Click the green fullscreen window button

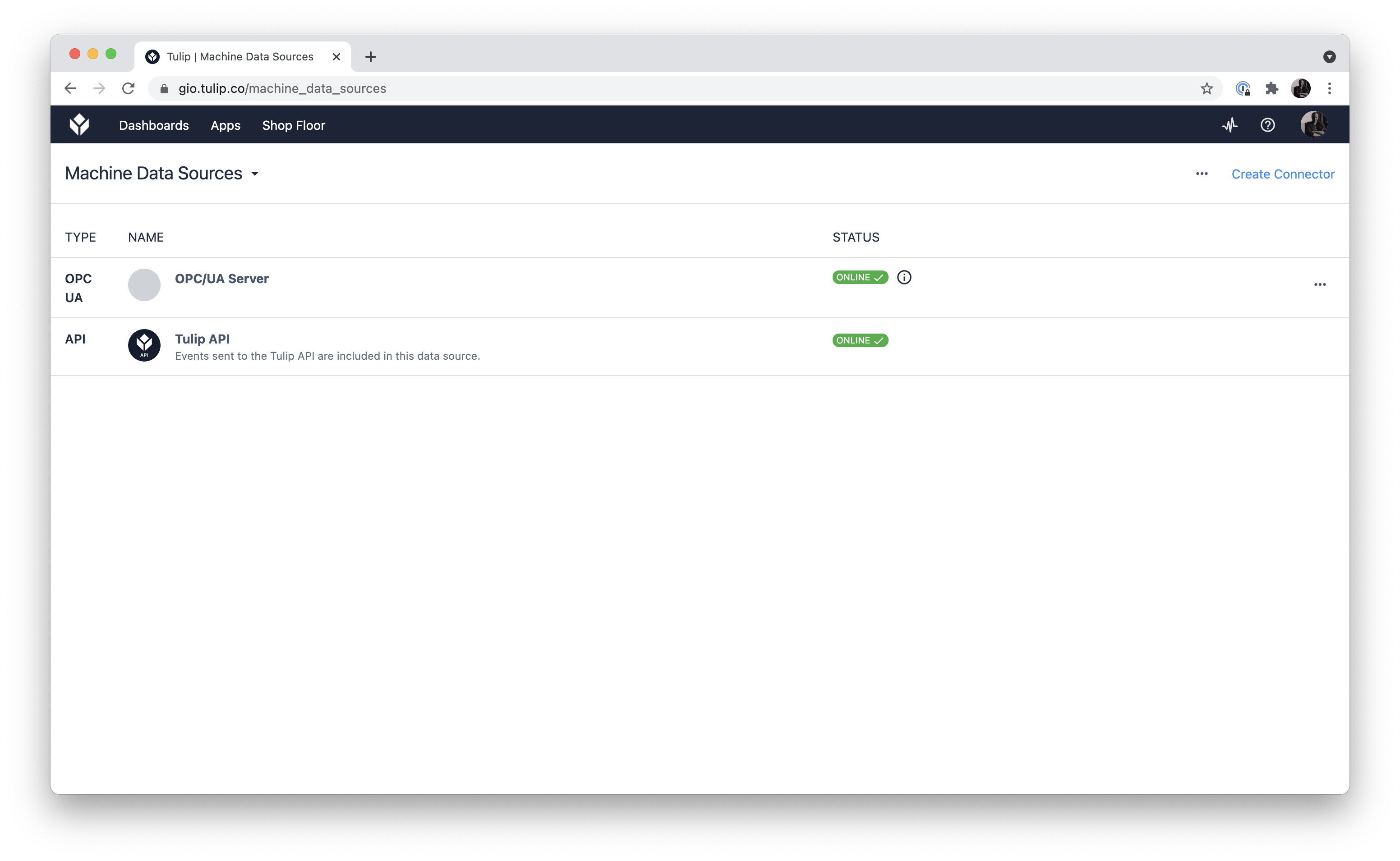point(111,54)
